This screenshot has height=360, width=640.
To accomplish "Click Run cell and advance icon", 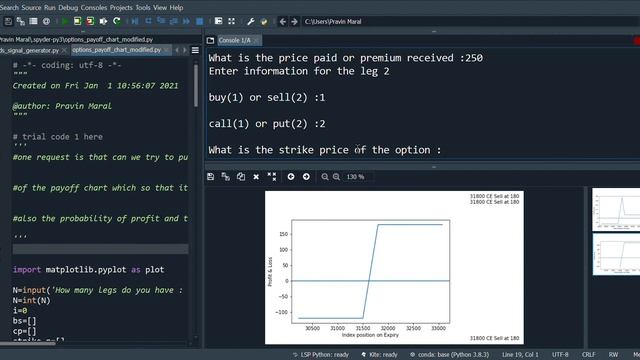I will (x=90, y=21).
